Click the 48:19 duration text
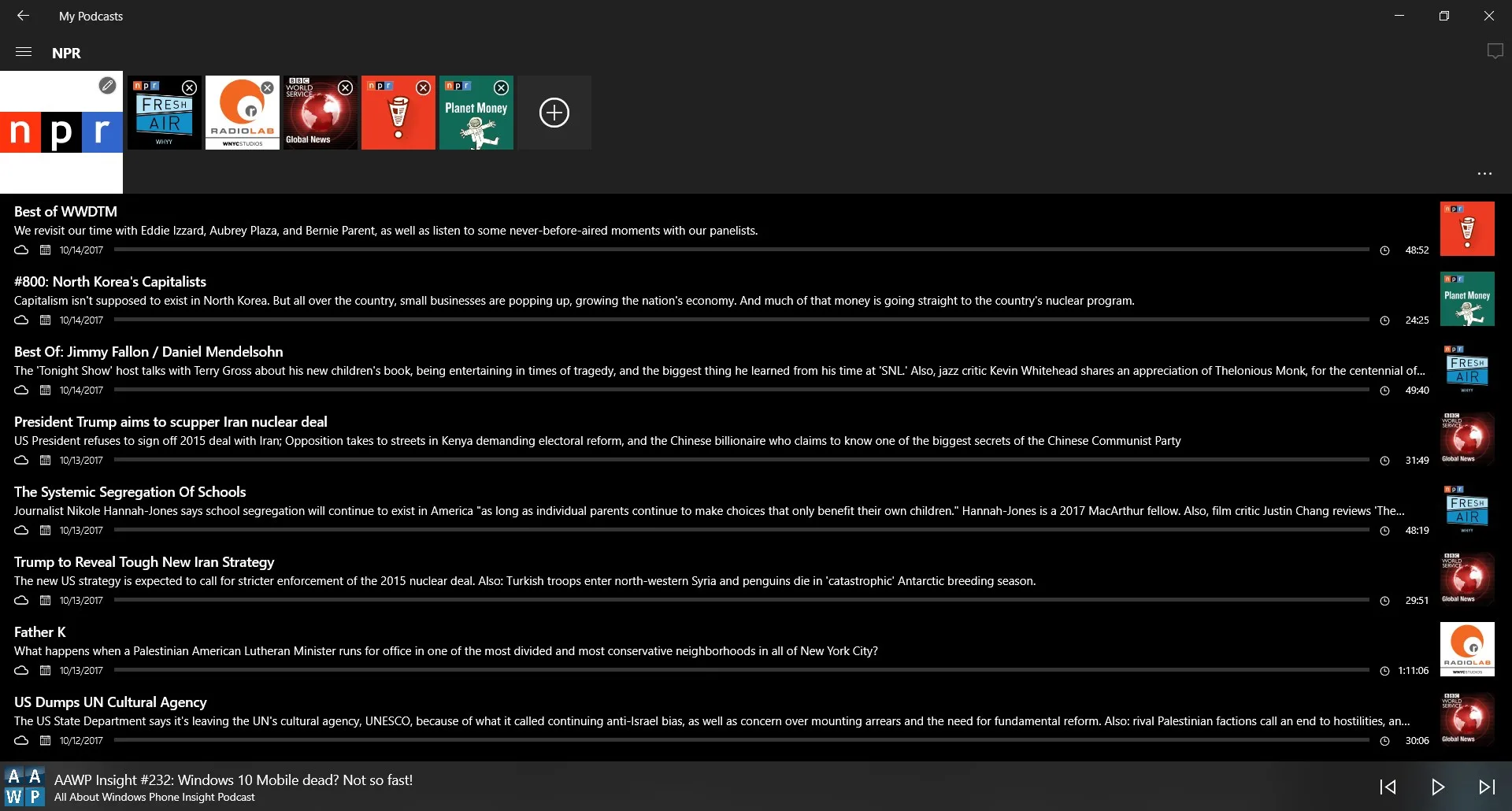This screenshot has width=1512, height=811. point(1417,531)
